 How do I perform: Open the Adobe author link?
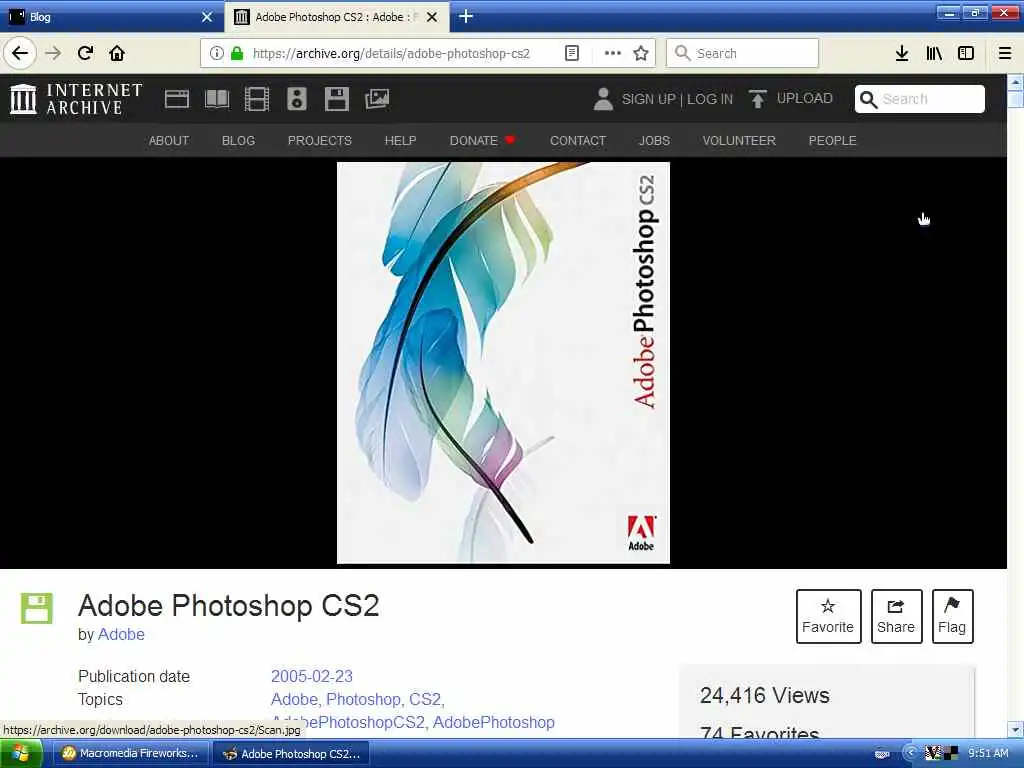pos(121,634)
